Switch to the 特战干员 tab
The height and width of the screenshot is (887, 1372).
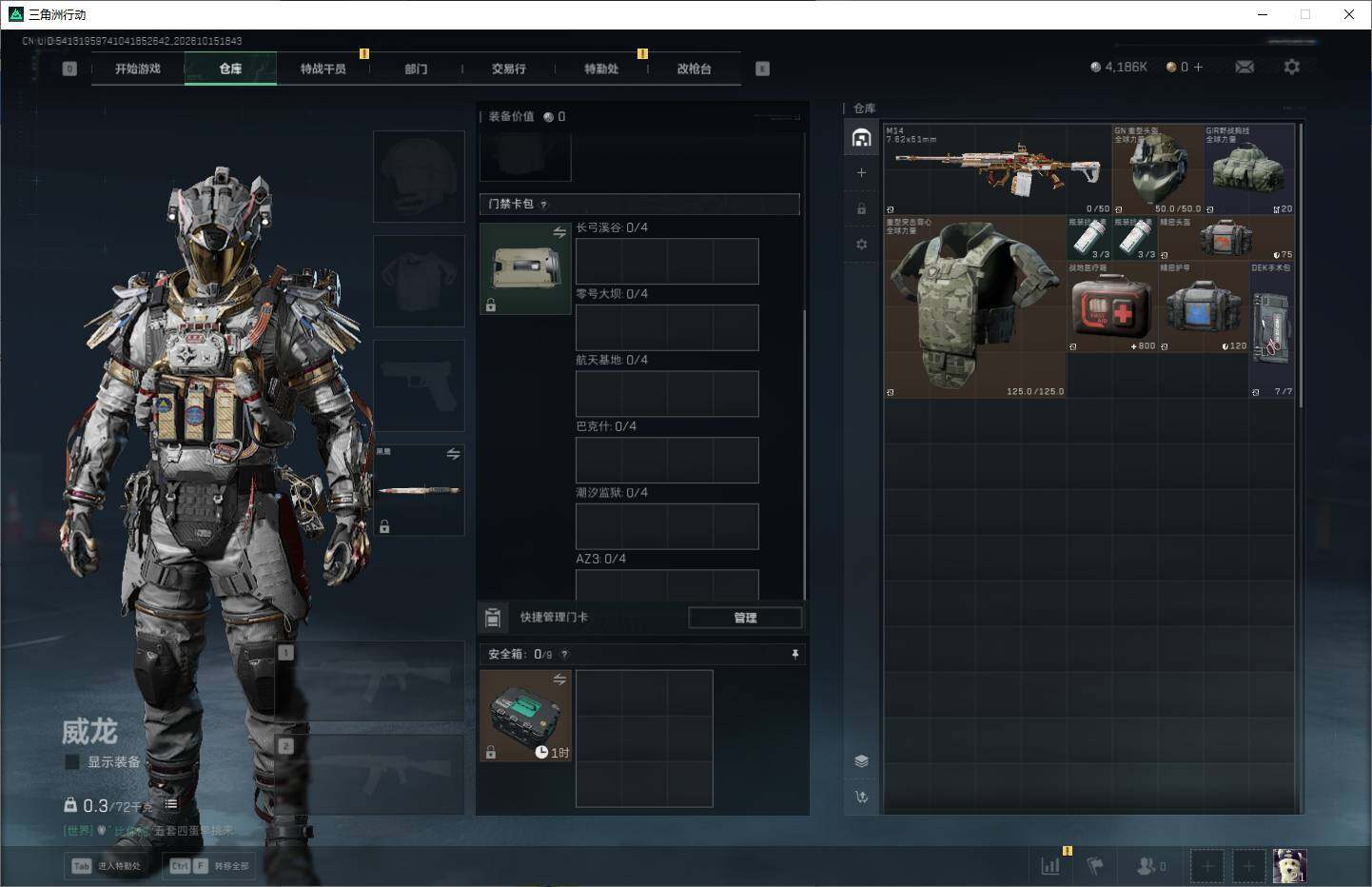tap(323, 69)
